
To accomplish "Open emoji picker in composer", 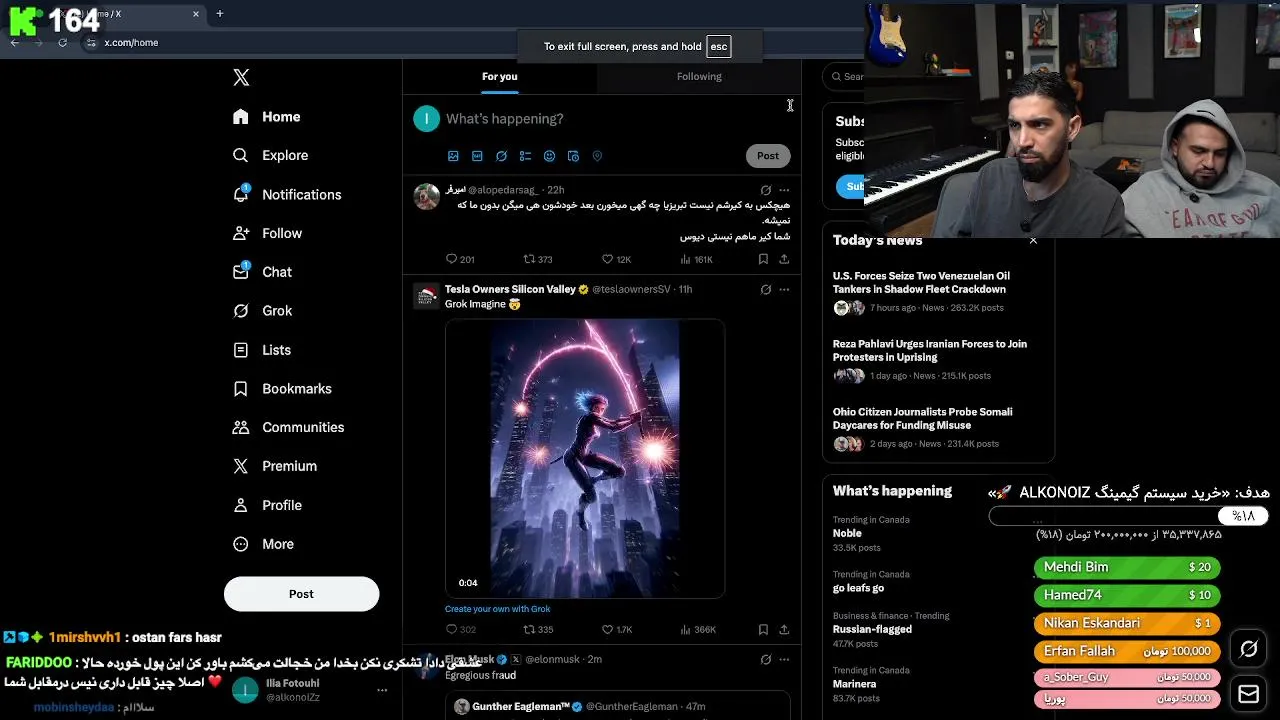I will (549, 156).
